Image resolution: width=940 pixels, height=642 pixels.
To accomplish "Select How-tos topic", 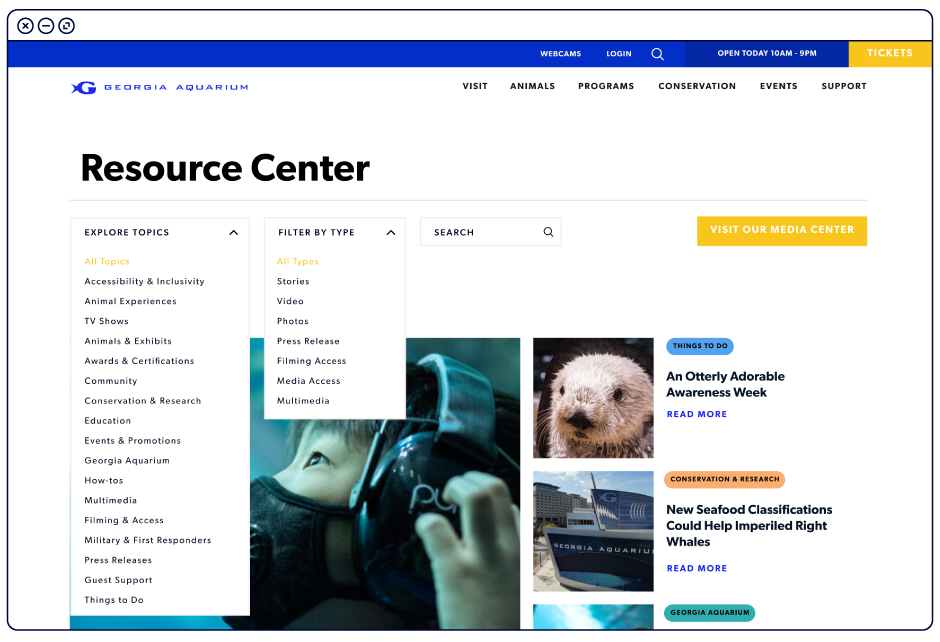I will point(104,480).
